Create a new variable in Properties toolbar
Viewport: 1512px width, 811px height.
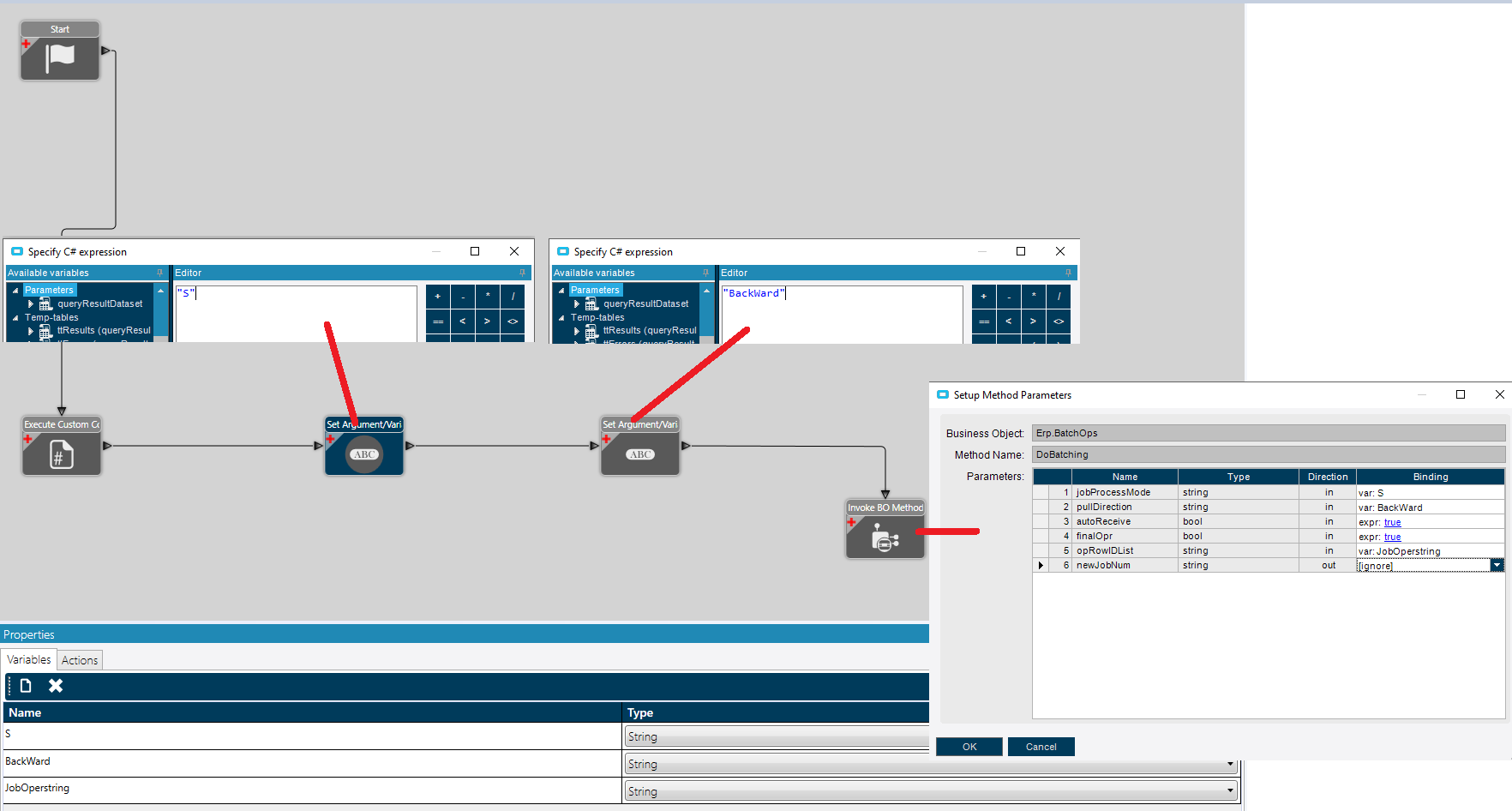(26, 686)
